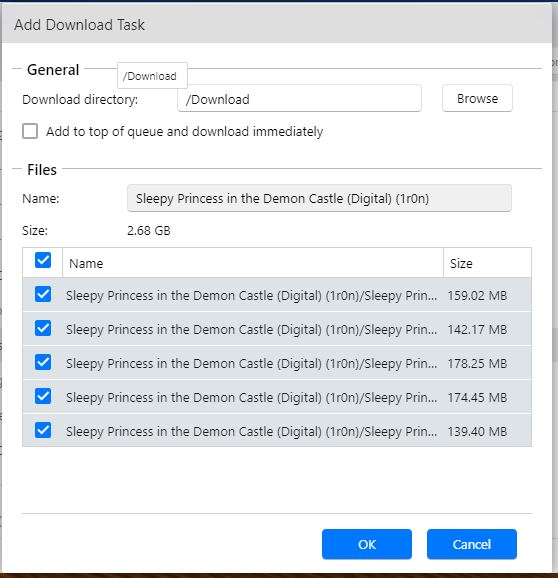Select file name in the 159.02 MB row
The image size is (558, 578).
(252, 295)
